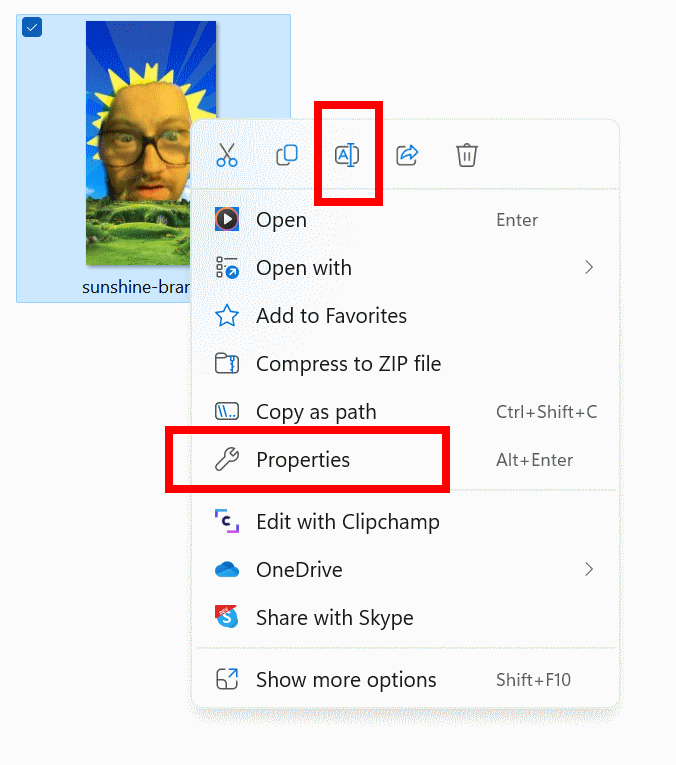Image resolution: width=676 pixels, height=765 pixels.
Task: Click the Copy icon in context menu
Action: click(x=287, y=155)
